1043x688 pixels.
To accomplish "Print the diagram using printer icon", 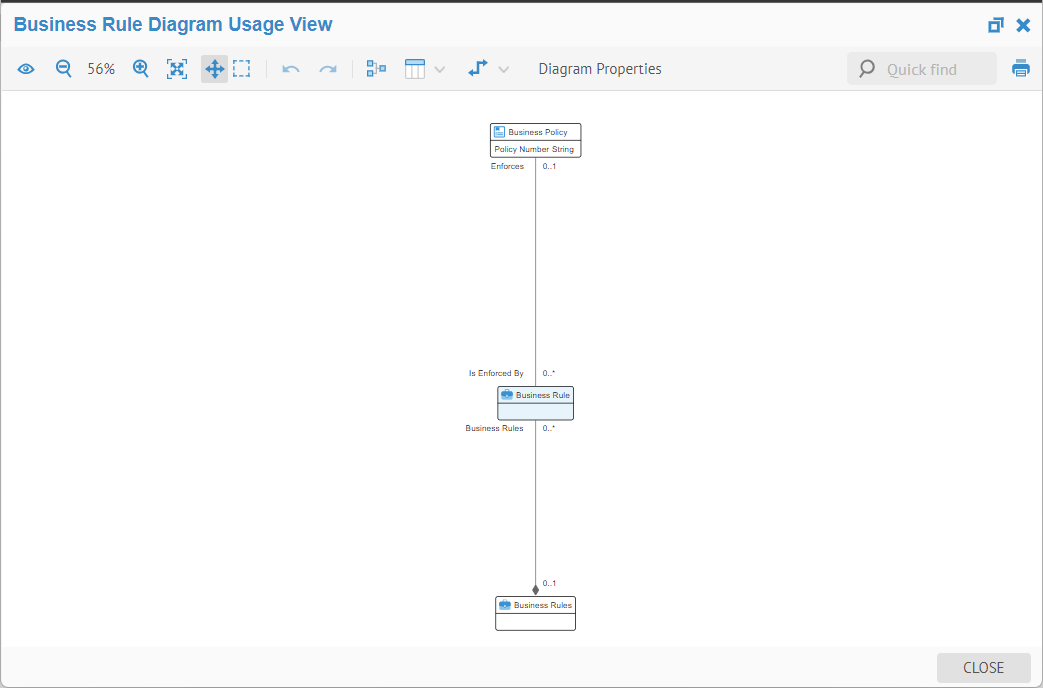I will (x=1020, y=69).
